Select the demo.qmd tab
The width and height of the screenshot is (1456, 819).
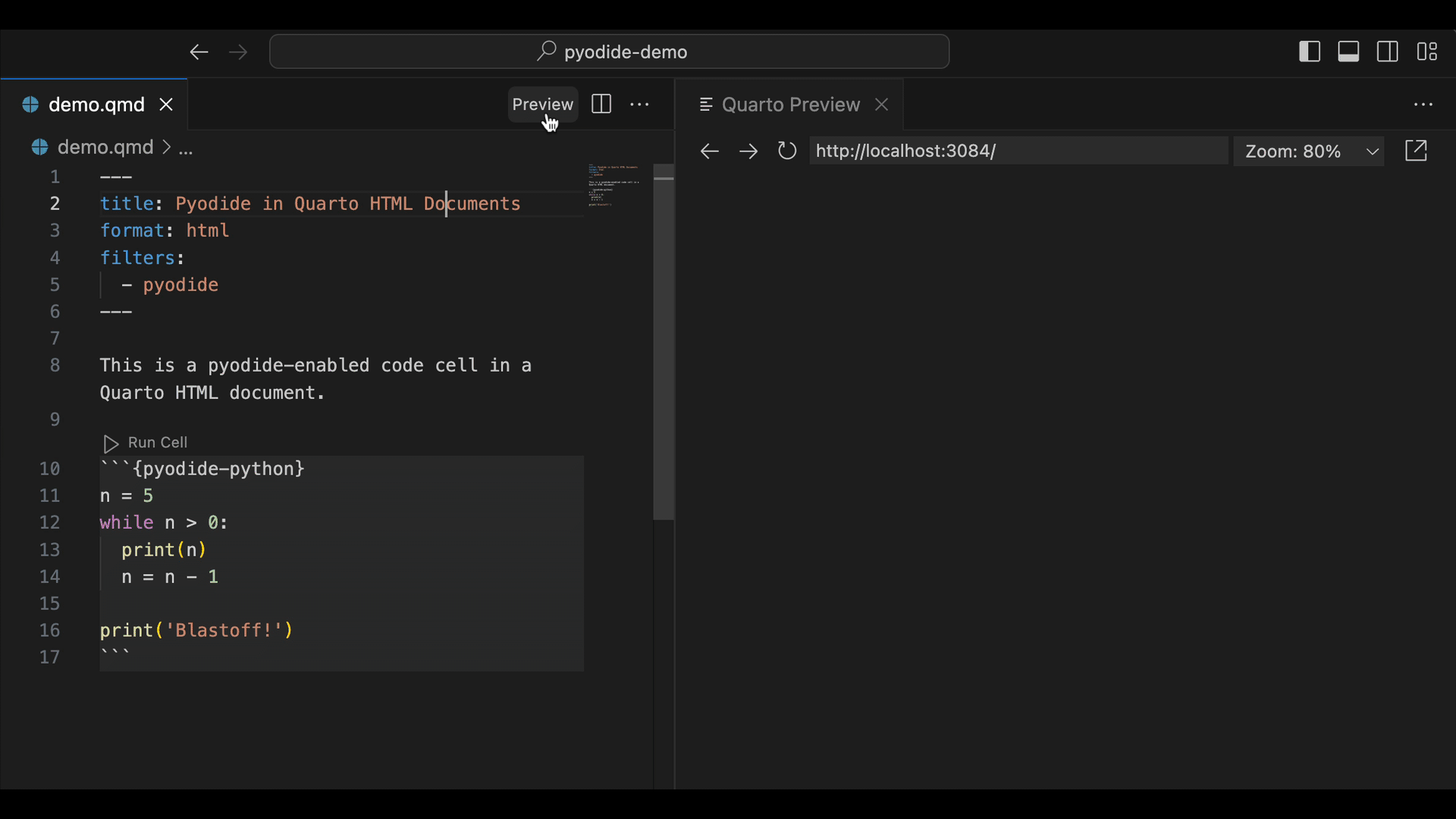tap(96, 105)
